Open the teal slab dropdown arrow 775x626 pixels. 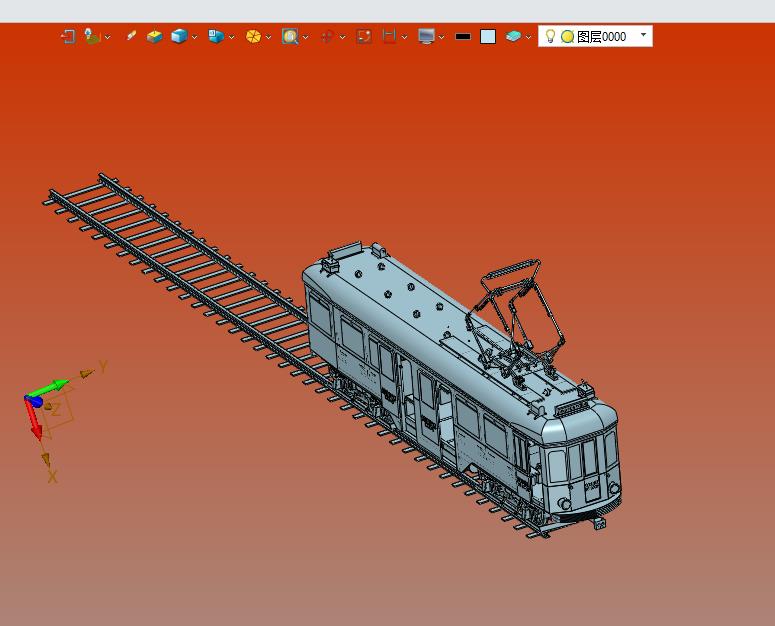click(528, 37)
